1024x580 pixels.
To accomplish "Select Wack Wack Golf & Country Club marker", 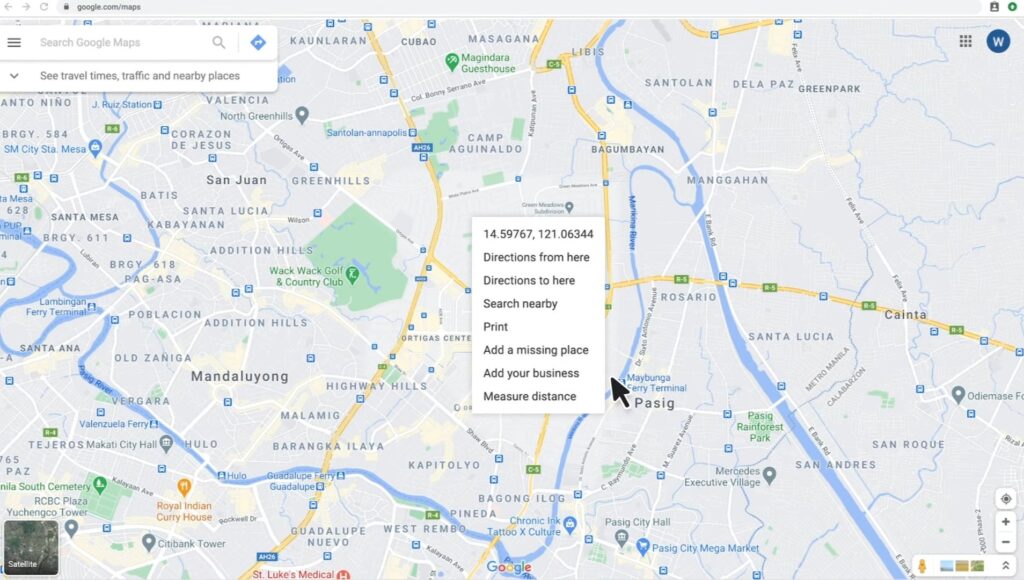I will coord(353,274).
